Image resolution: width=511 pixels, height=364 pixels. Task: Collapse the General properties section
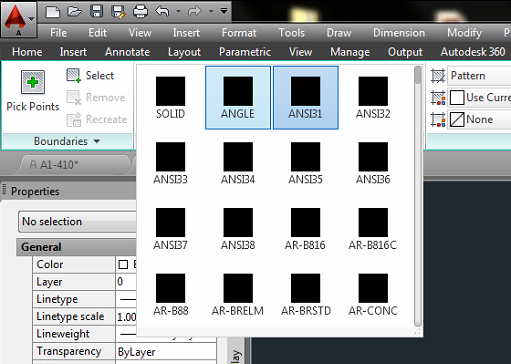click(x=76, y=247)
